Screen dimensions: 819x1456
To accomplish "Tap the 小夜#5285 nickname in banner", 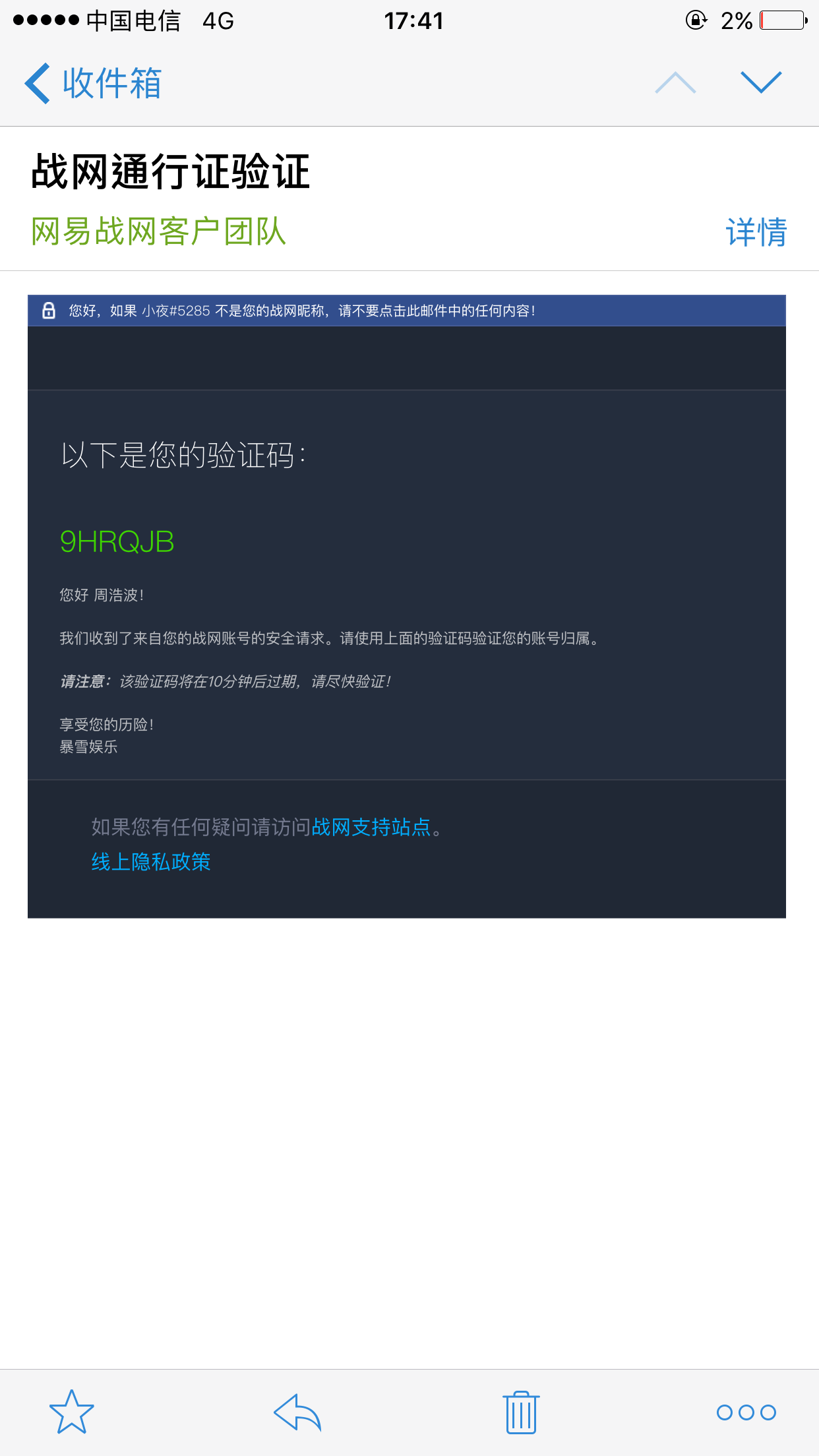I will pos(176,311).
